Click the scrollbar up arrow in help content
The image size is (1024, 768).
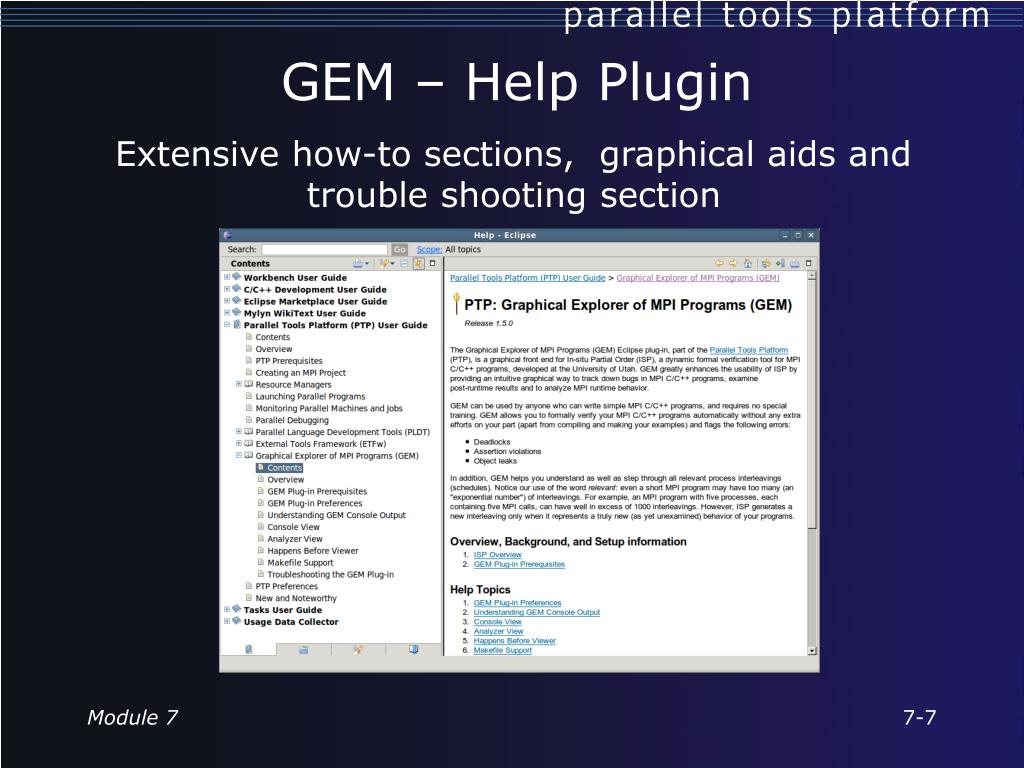click(x=812, y=276)
